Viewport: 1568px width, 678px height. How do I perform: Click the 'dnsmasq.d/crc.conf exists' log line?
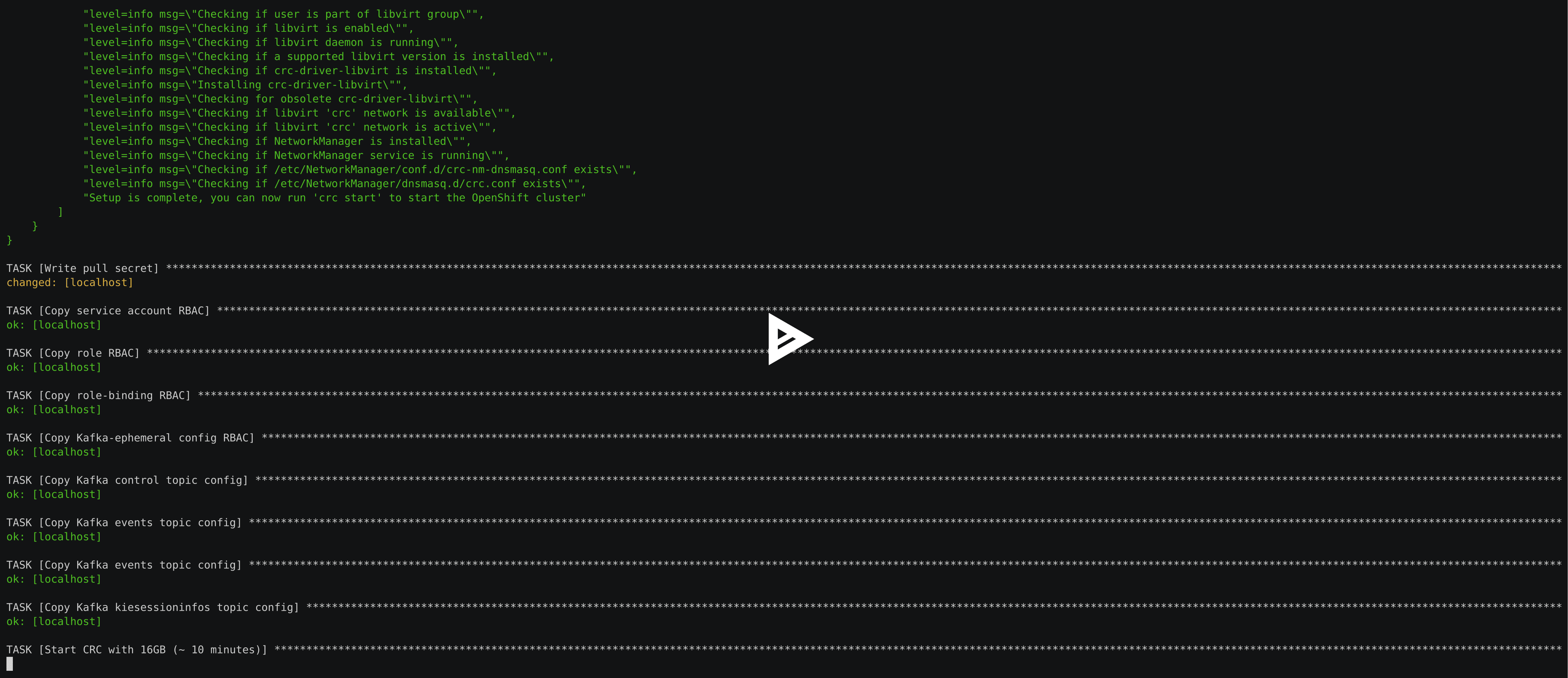point(334,184)
